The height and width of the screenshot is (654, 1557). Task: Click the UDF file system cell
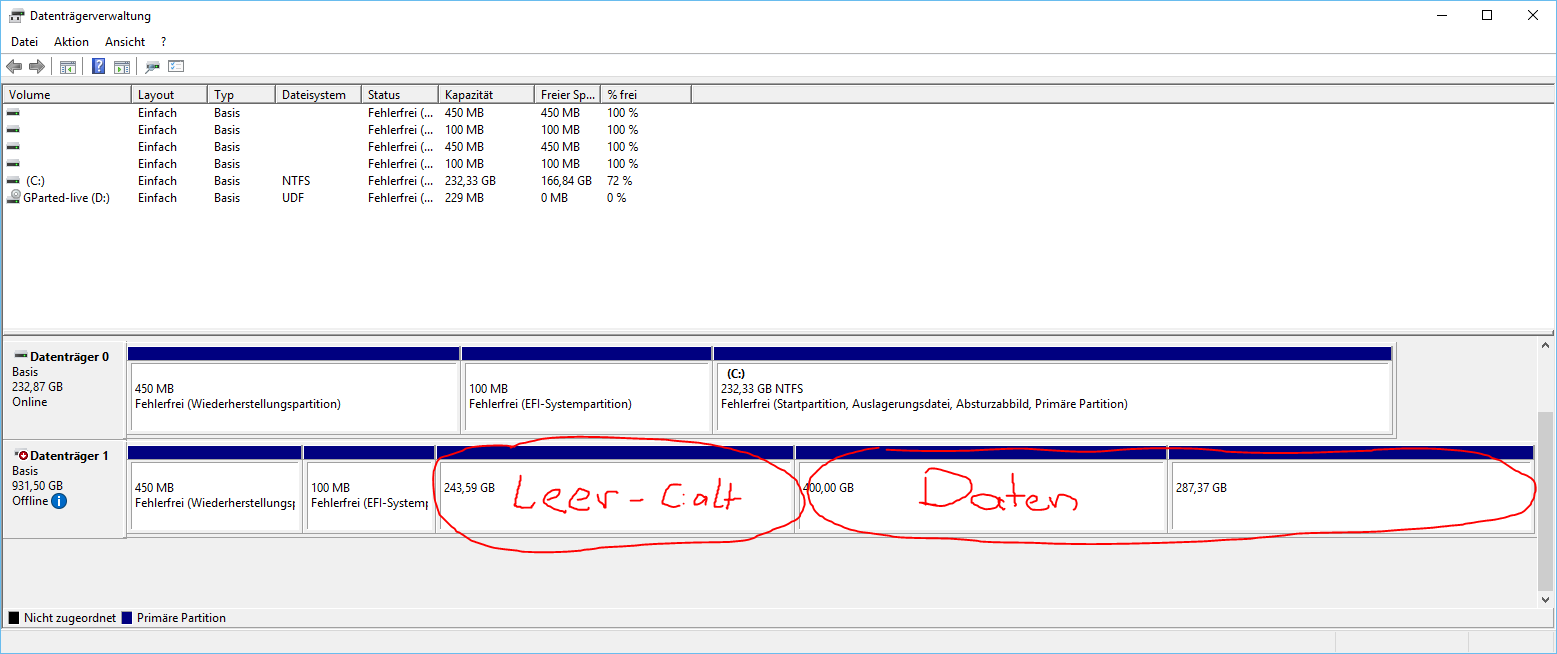[x=293, y=198]
